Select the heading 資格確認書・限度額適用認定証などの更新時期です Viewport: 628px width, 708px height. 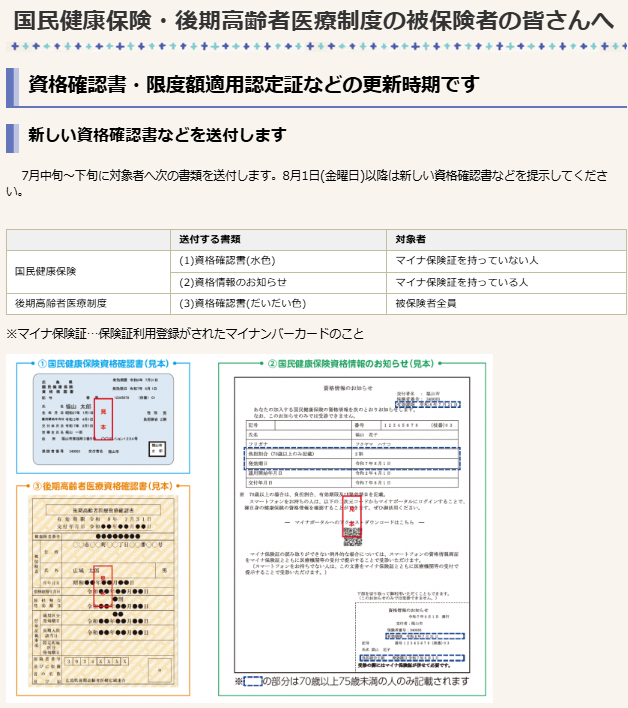tap(253, 84)
